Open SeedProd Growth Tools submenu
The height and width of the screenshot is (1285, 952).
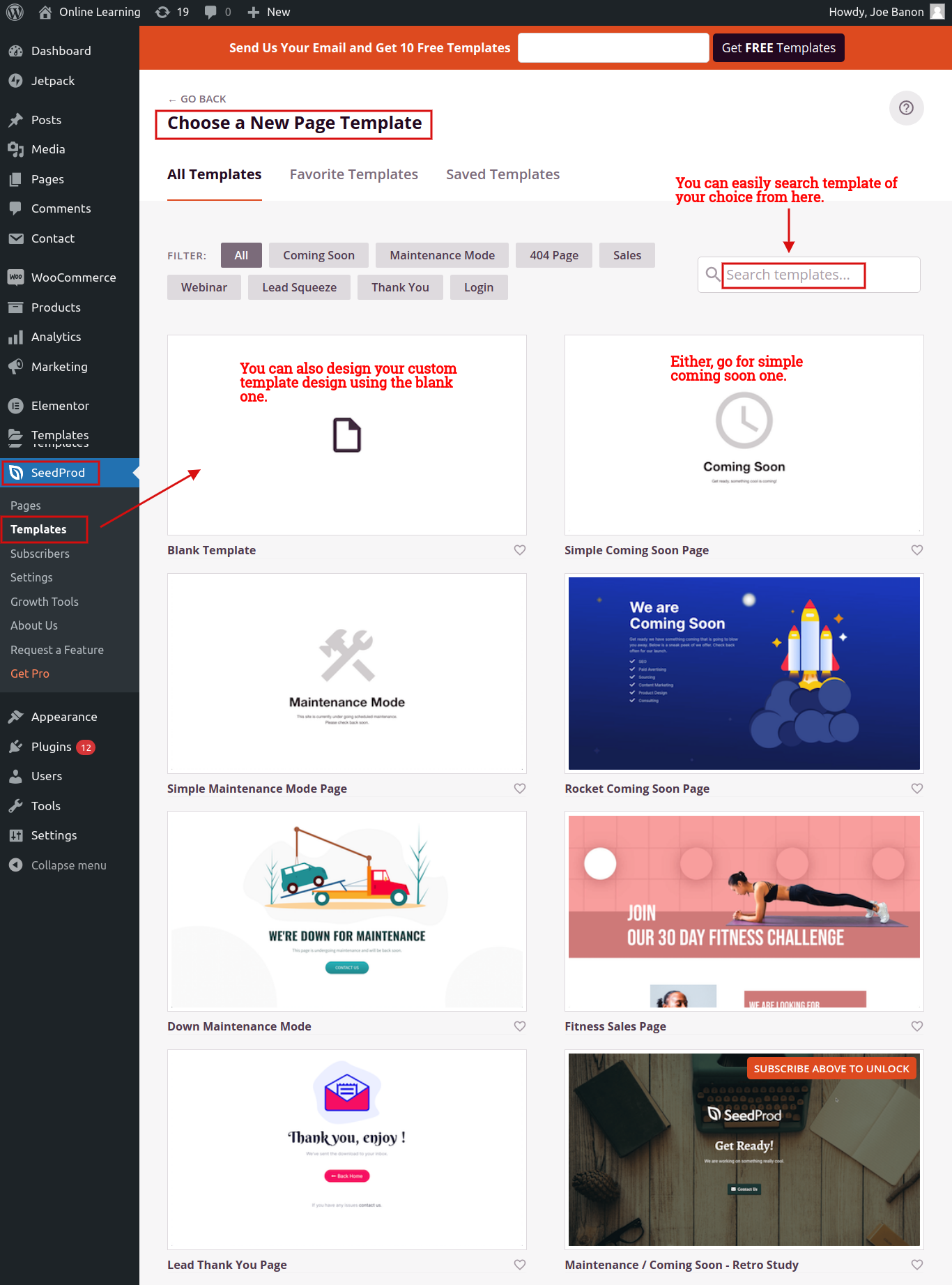coord(44,602)
